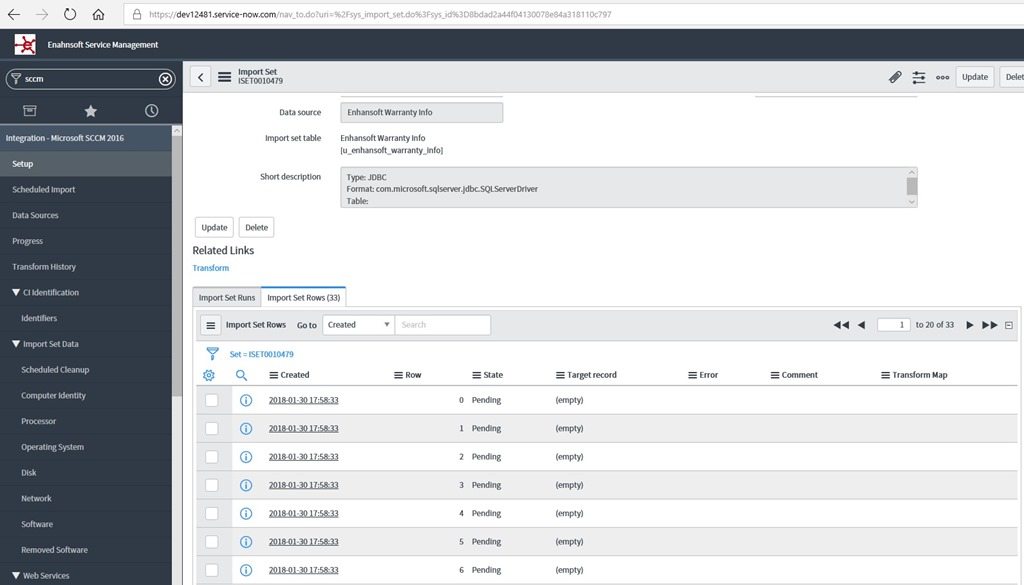
Task: Click Update button in form header
Action: tap(975, 77)
